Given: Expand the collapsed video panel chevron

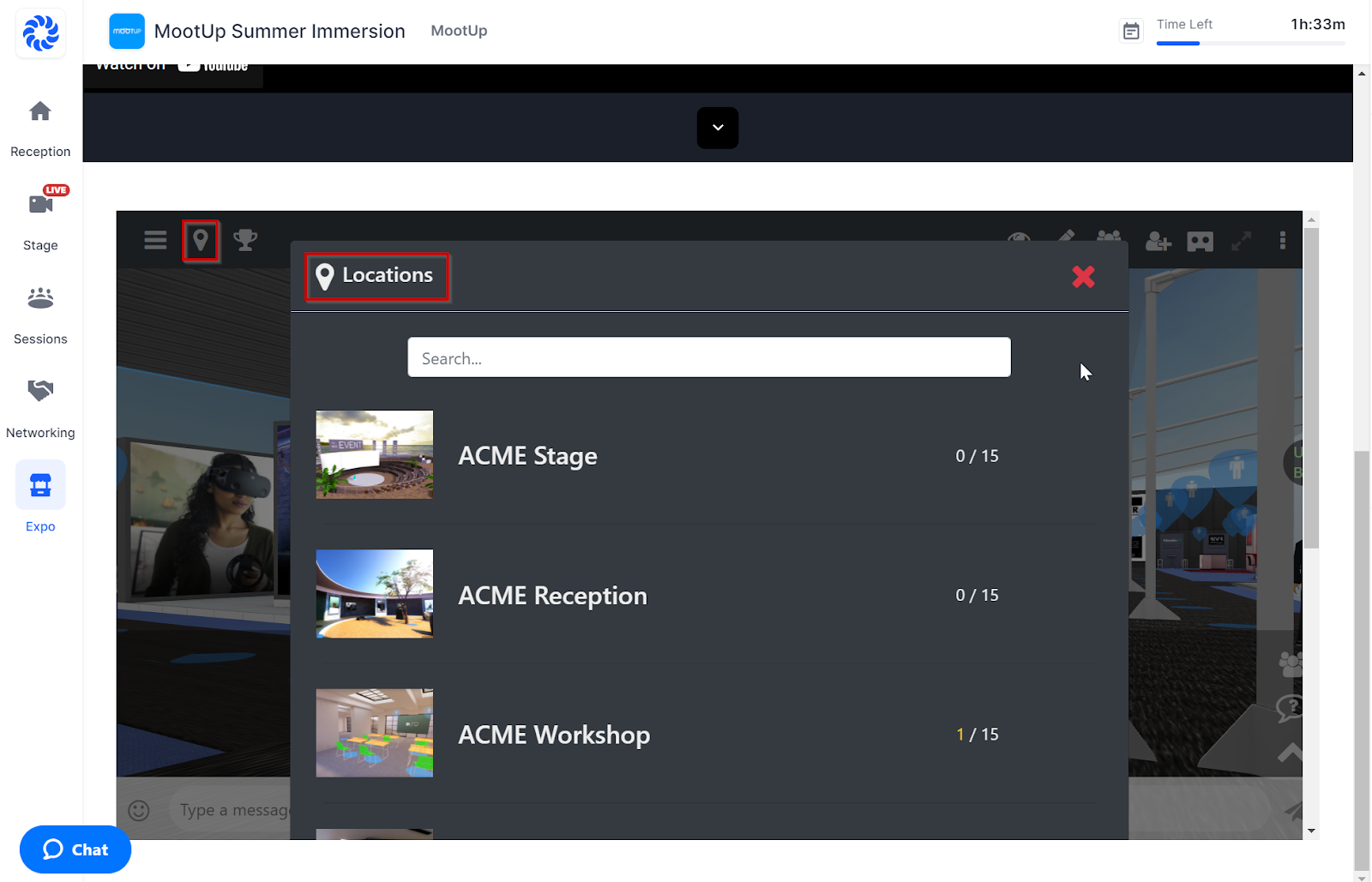Looking at the screenshot, I should [718, 128].
